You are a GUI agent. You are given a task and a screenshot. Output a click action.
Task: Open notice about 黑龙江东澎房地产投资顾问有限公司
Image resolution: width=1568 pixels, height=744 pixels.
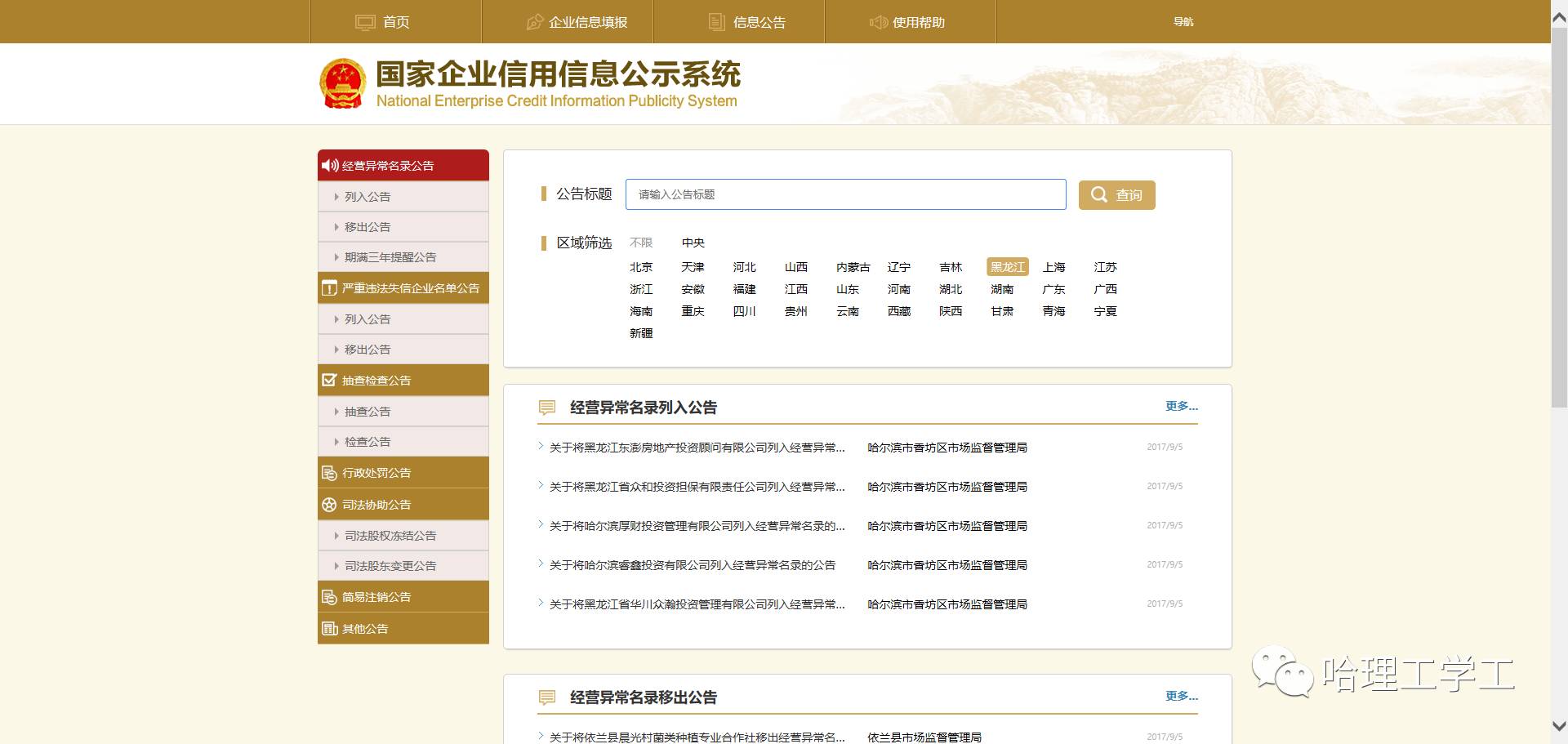[697, 448]
